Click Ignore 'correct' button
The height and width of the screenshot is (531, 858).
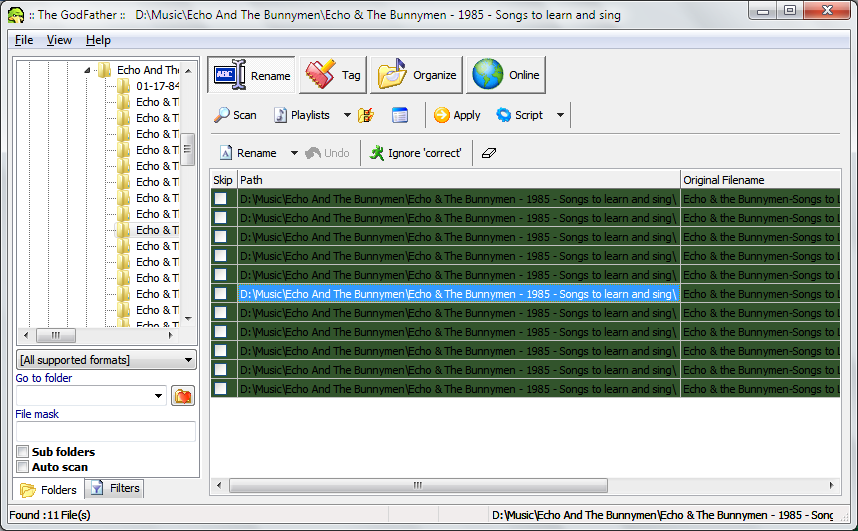click(x=415, y=153)
